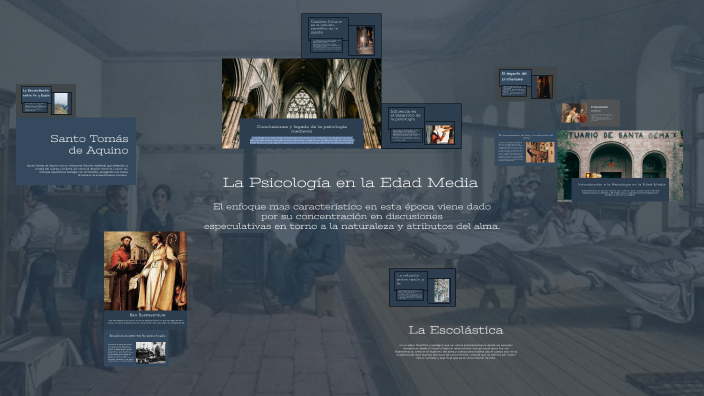This screenshot has width=704, height=396.
Task: Open the gray subtopic card with priest painting
Action: (590, 113)
